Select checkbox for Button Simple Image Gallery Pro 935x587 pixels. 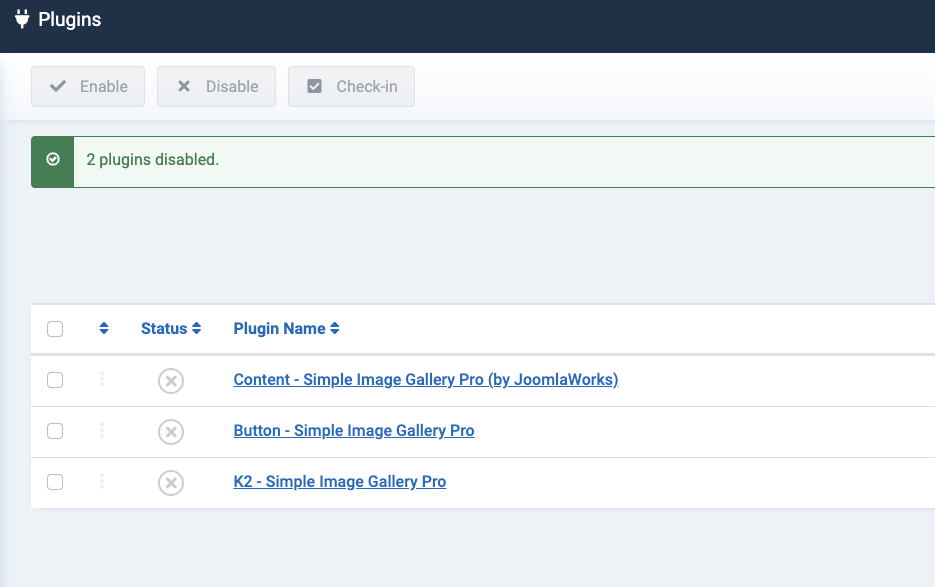coord(55,431)
